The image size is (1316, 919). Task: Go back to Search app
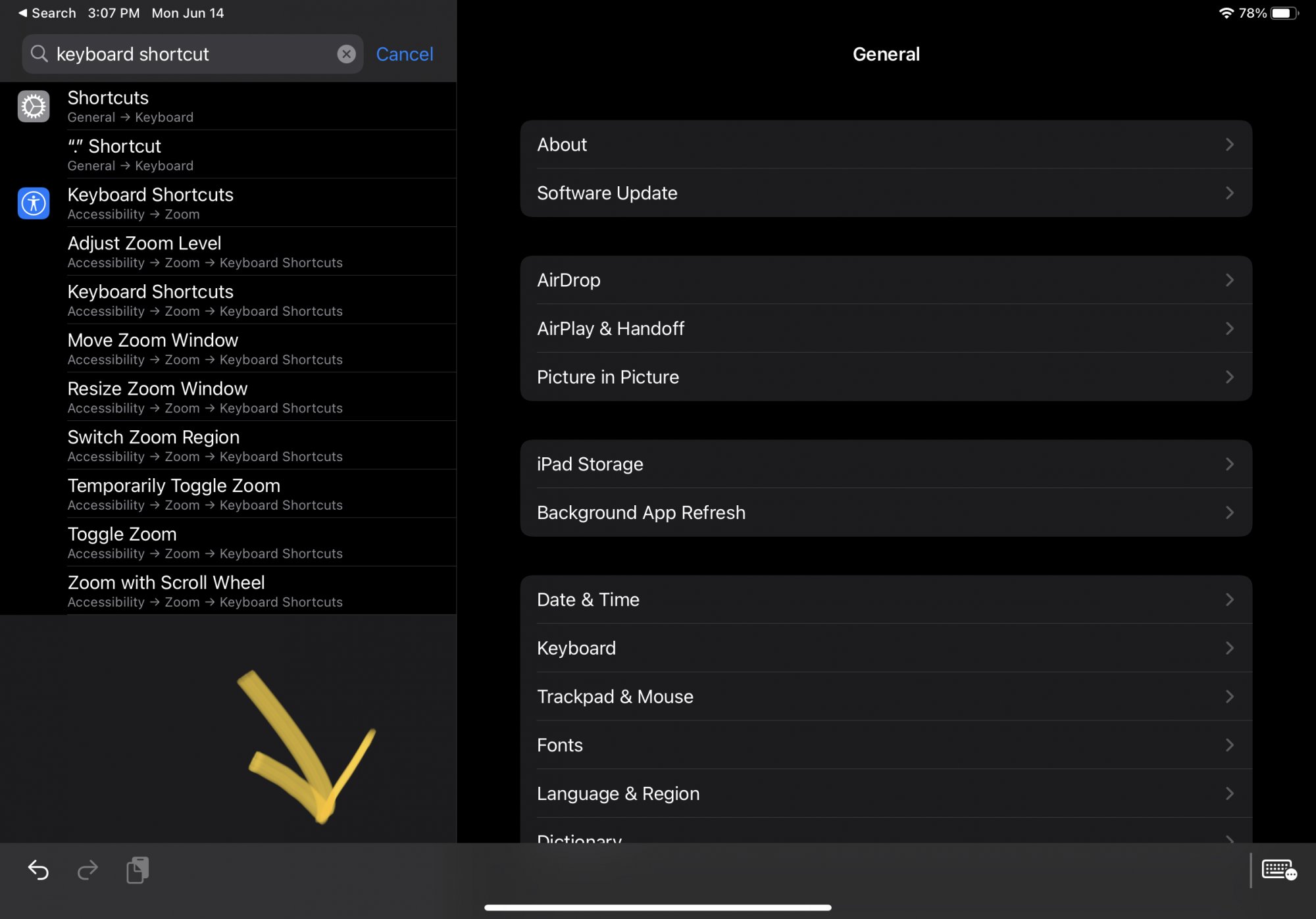point(46,13)
